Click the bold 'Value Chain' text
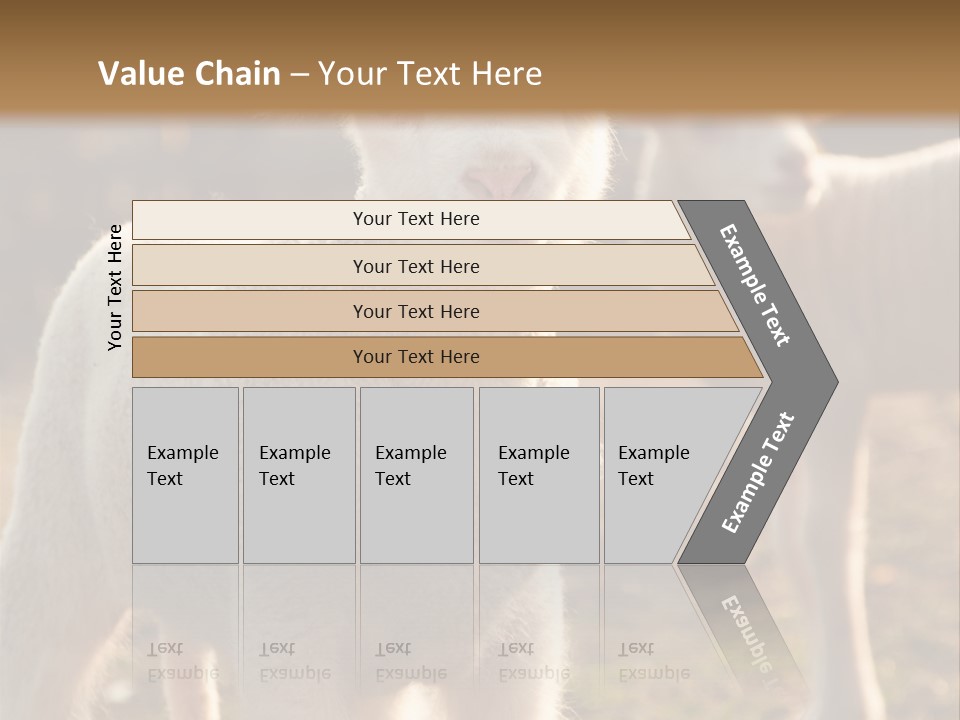 [x=189, y=74]
